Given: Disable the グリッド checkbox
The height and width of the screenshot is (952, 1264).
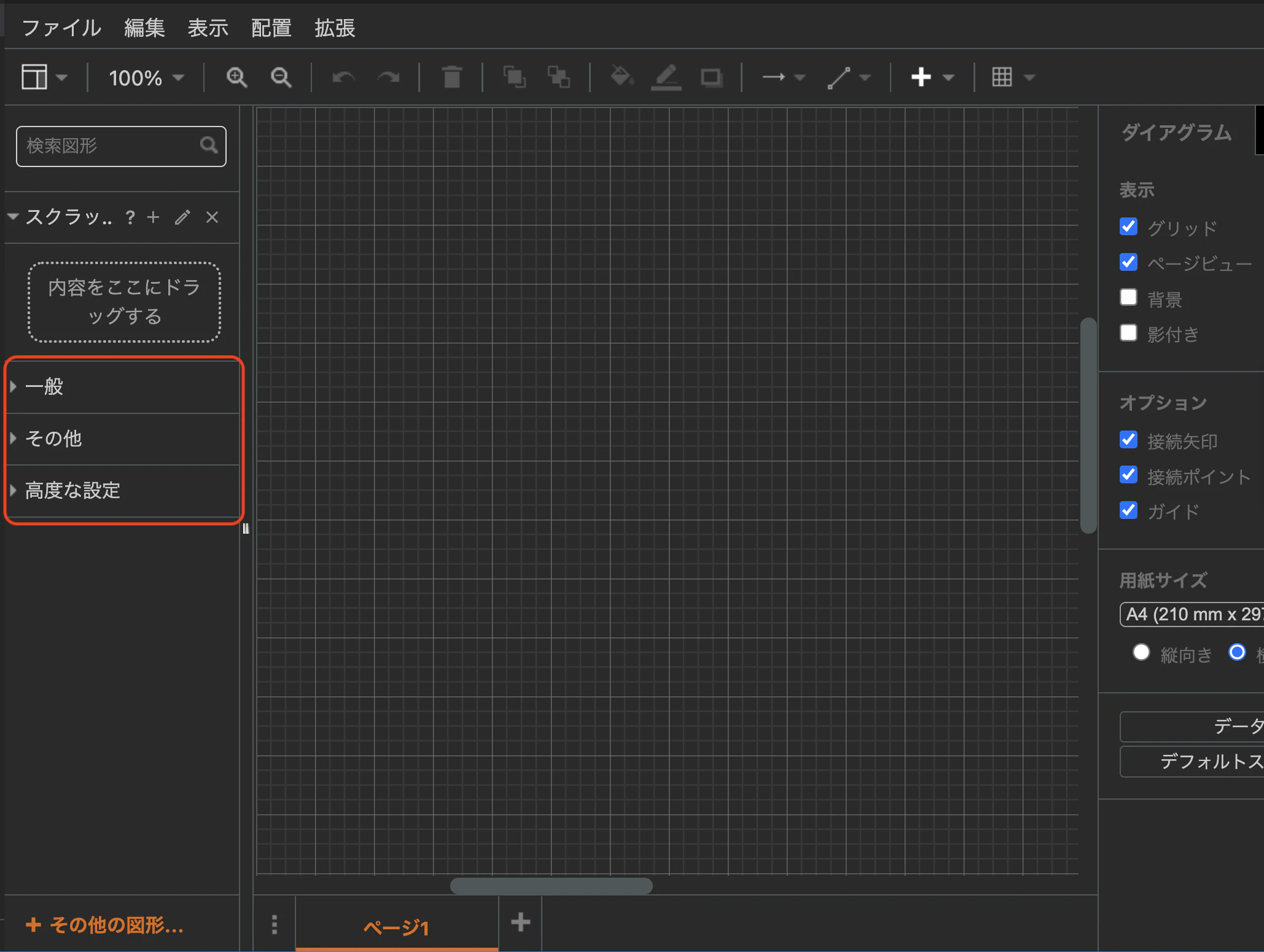Looking at the screenshot, I should [1128, 227].
